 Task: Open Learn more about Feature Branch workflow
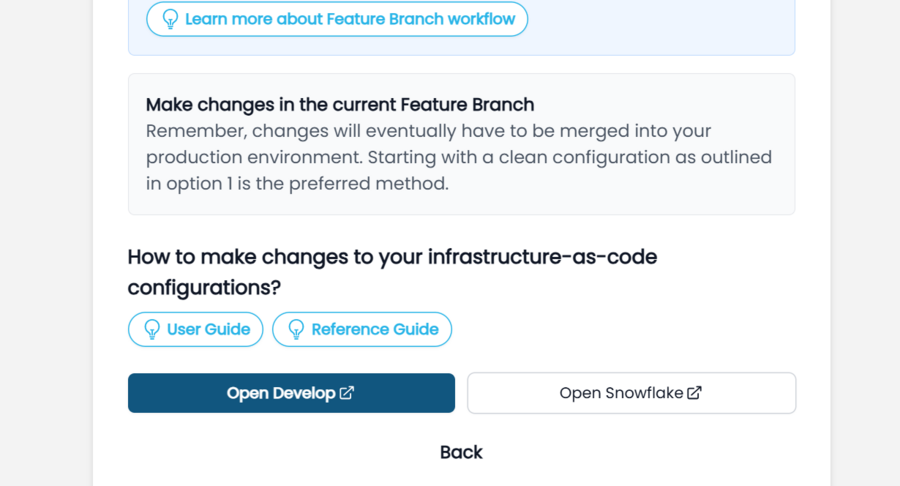tap(337, 19)
